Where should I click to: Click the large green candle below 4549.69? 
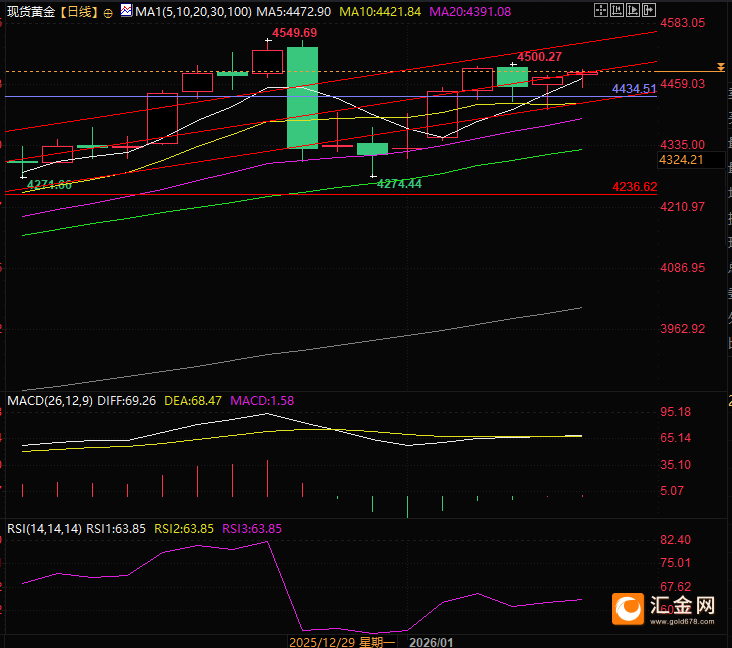[303, 98]
